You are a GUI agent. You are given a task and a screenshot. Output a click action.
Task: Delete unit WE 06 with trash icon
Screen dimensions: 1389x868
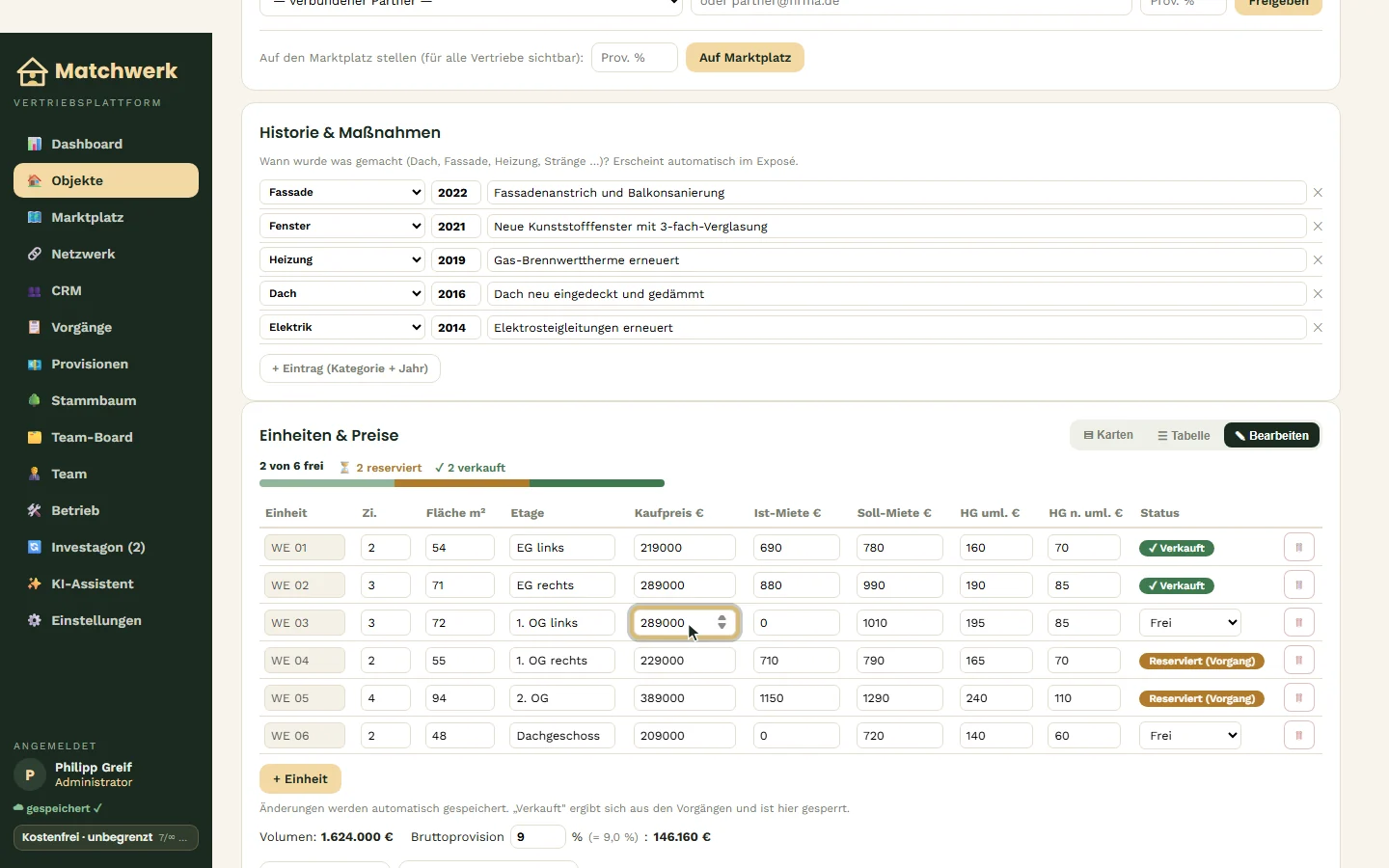[1299, 736]
